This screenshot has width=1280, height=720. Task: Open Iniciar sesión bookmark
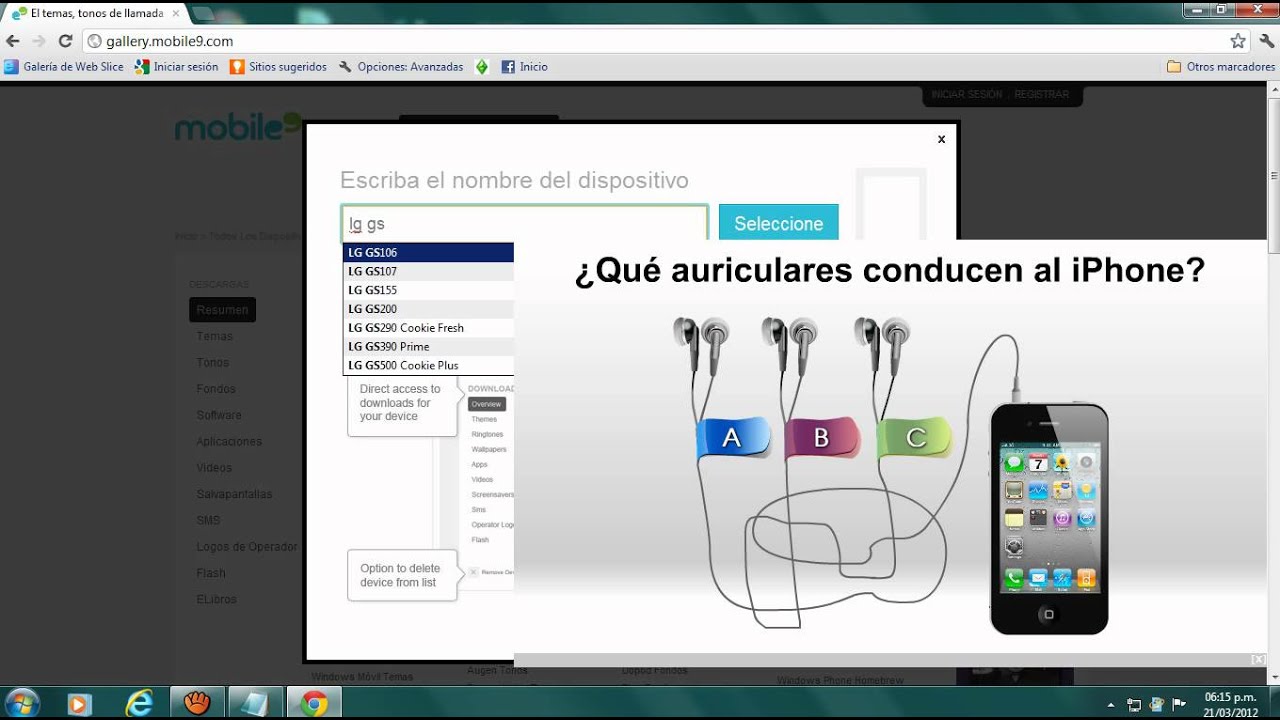click(177, 67)
